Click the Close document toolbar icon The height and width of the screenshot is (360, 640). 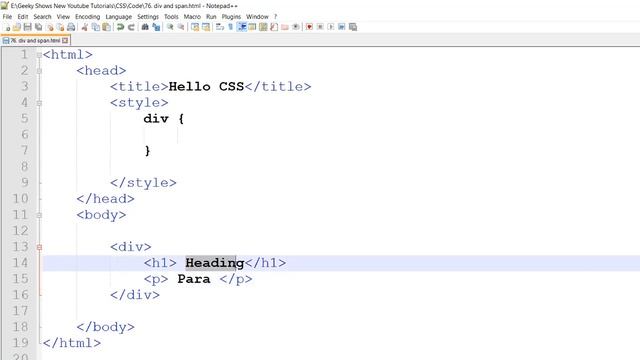coord(49,27)
